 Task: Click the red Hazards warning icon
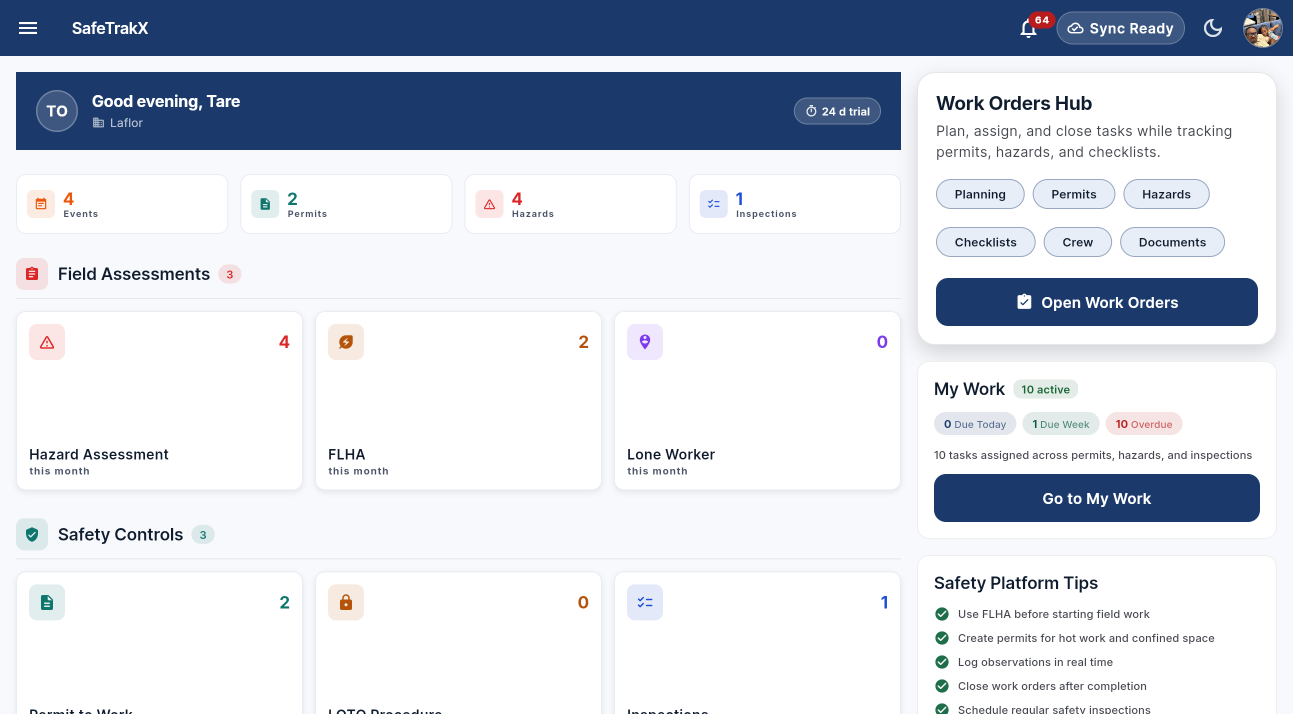click(x=489, y=204)
